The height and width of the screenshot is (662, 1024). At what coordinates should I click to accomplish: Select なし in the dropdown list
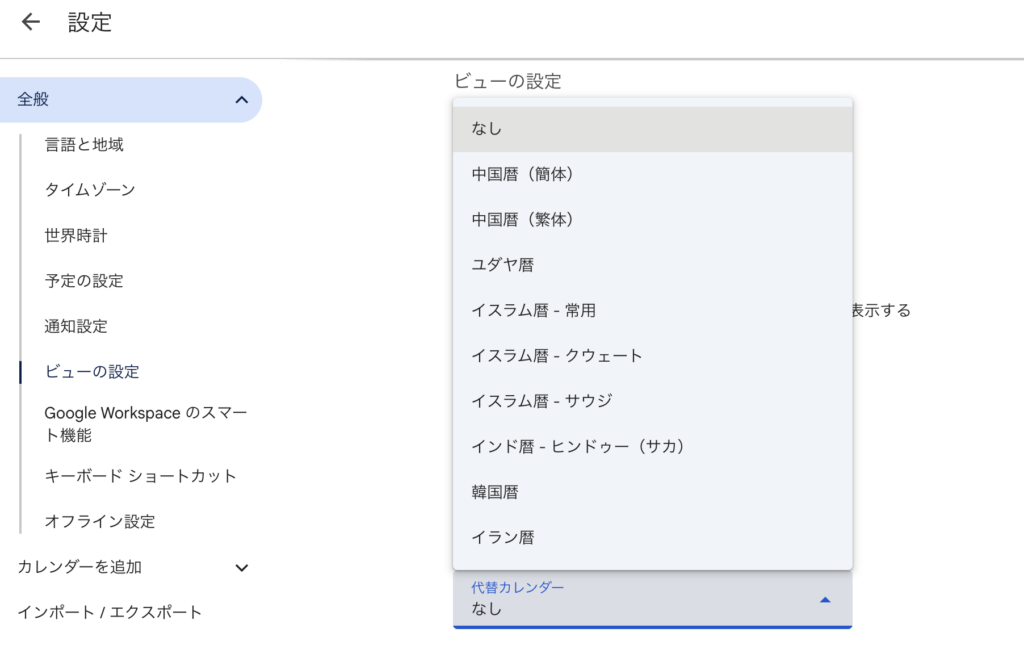[x=652, y=129]
